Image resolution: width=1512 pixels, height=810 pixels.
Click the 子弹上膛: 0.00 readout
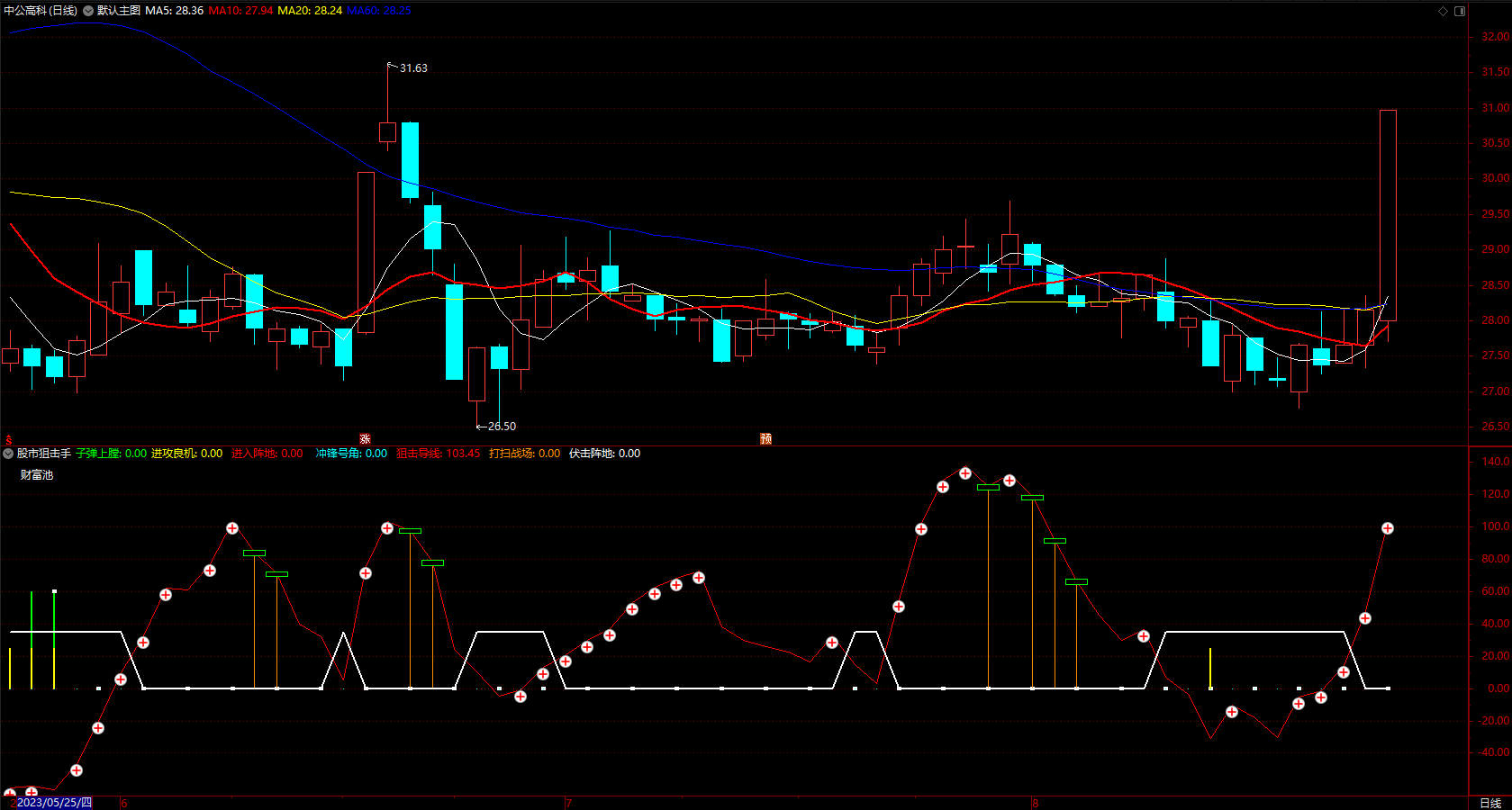coord(112,454)
